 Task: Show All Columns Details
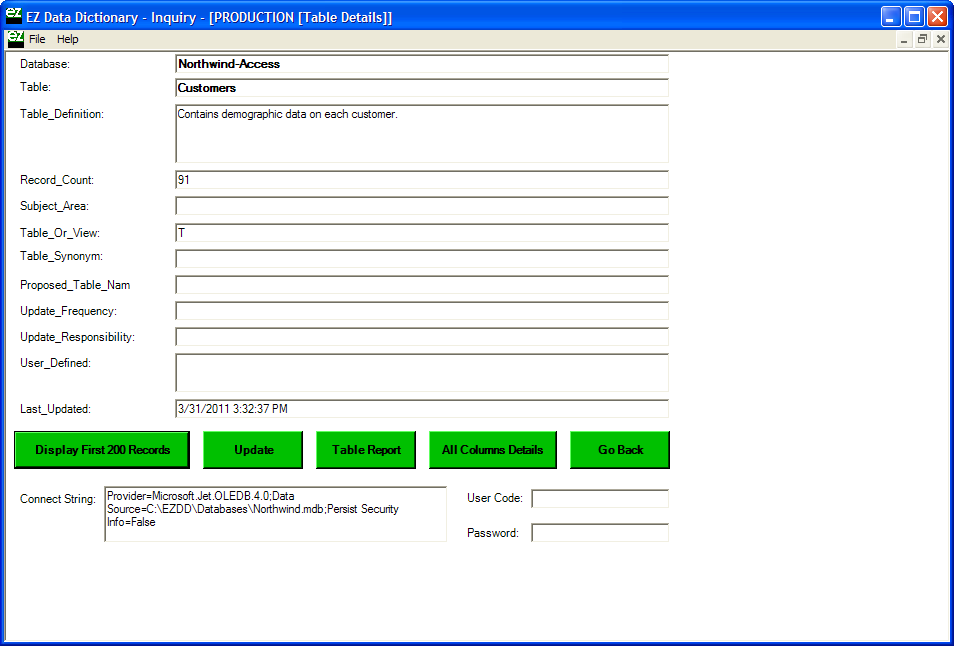pos(492,450)
